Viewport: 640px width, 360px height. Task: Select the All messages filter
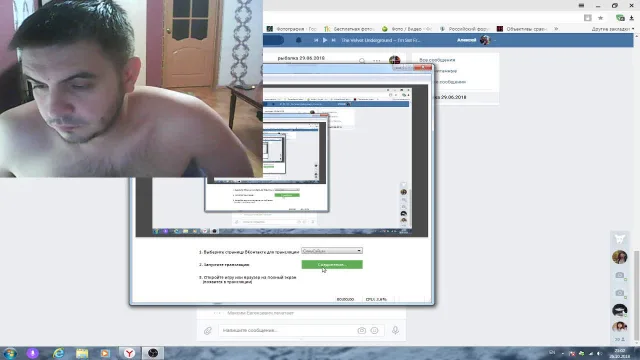[437, 60]
